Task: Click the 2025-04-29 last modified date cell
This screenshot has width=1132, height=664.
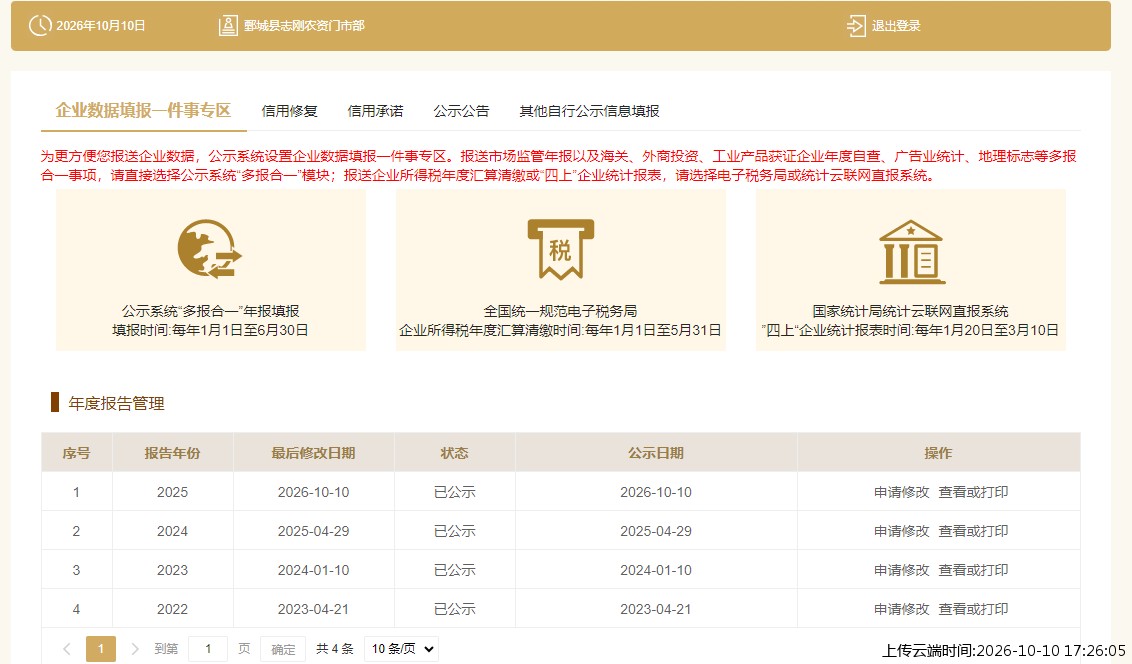Action: coord(313,531)
